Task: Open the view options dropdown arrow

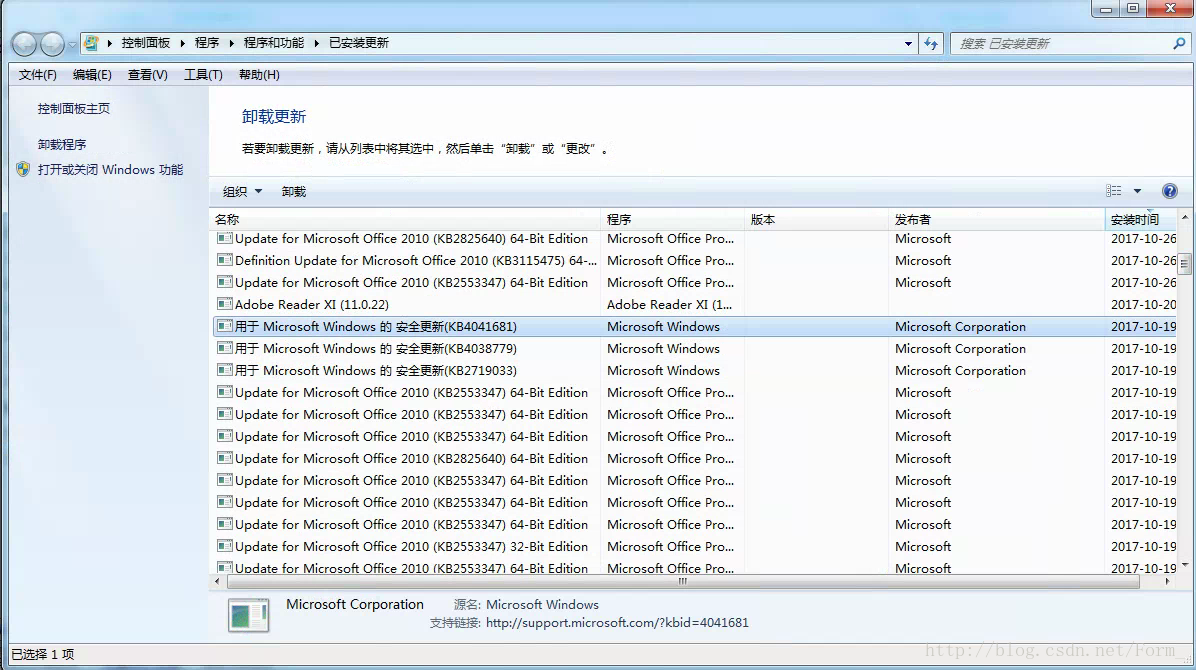Action: point(1137,191)
